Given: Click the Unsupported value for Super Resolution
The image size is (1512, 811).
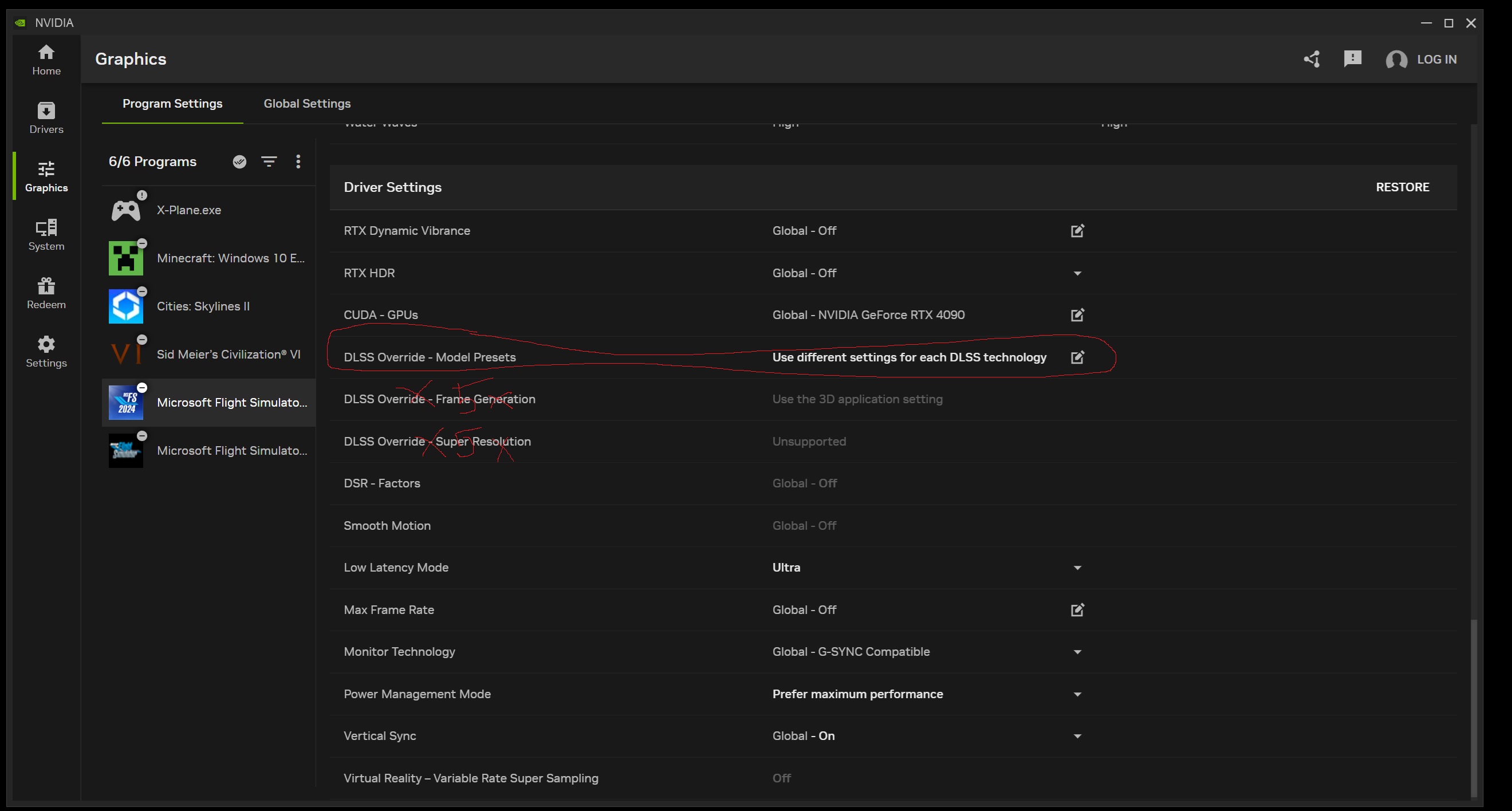Looking at the screenshot, I should coord(809,442).
